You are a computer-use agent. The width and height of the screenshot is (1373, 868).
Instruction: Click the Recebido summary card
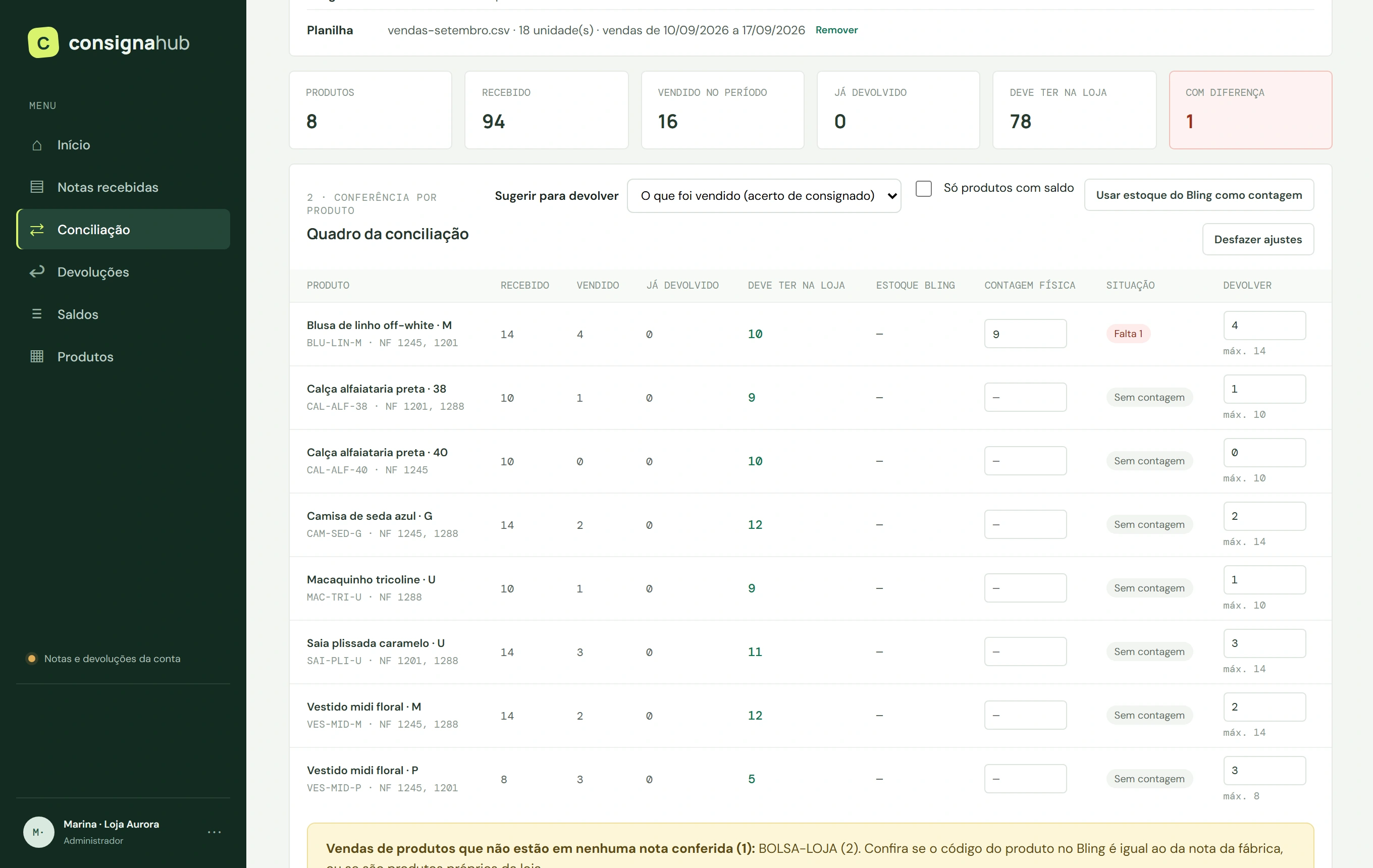coord(546,110)
